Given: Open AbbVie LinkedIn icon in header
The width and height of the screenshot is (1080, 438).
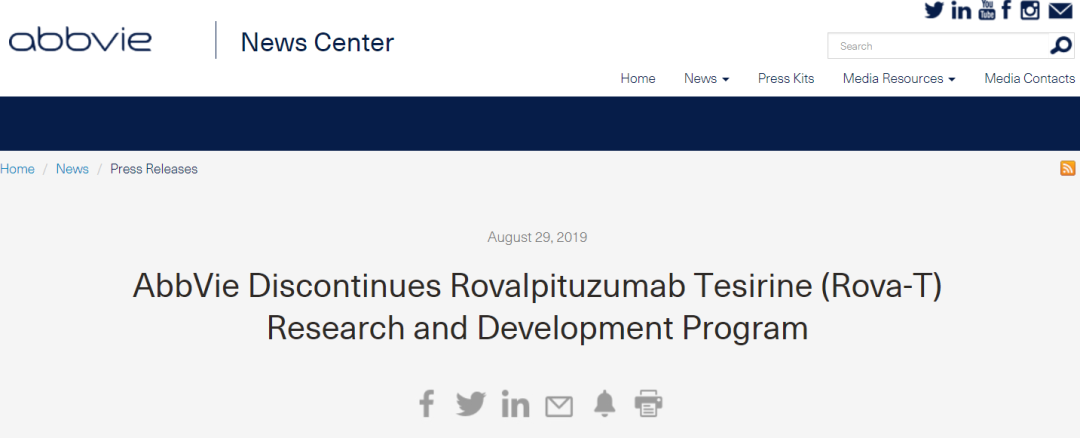Looking at the screenshot, I should [961, 10].
